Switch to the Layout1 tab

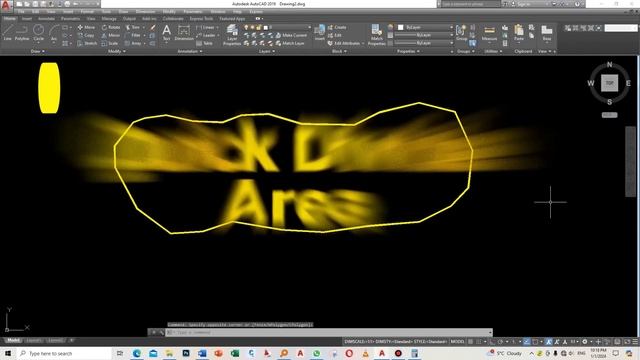pos(34,340)
